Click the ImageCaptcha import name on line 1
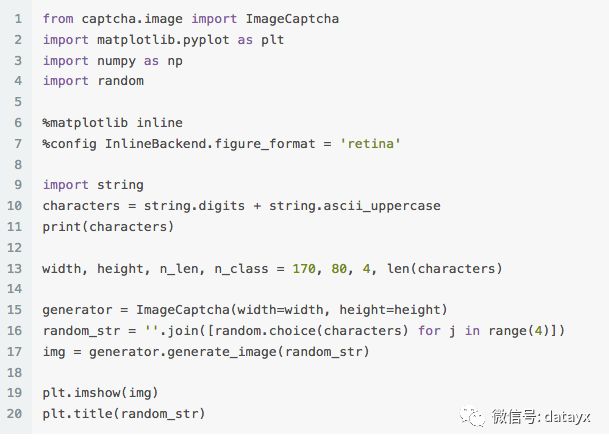The image size is (609, 444). pos(292,19)
